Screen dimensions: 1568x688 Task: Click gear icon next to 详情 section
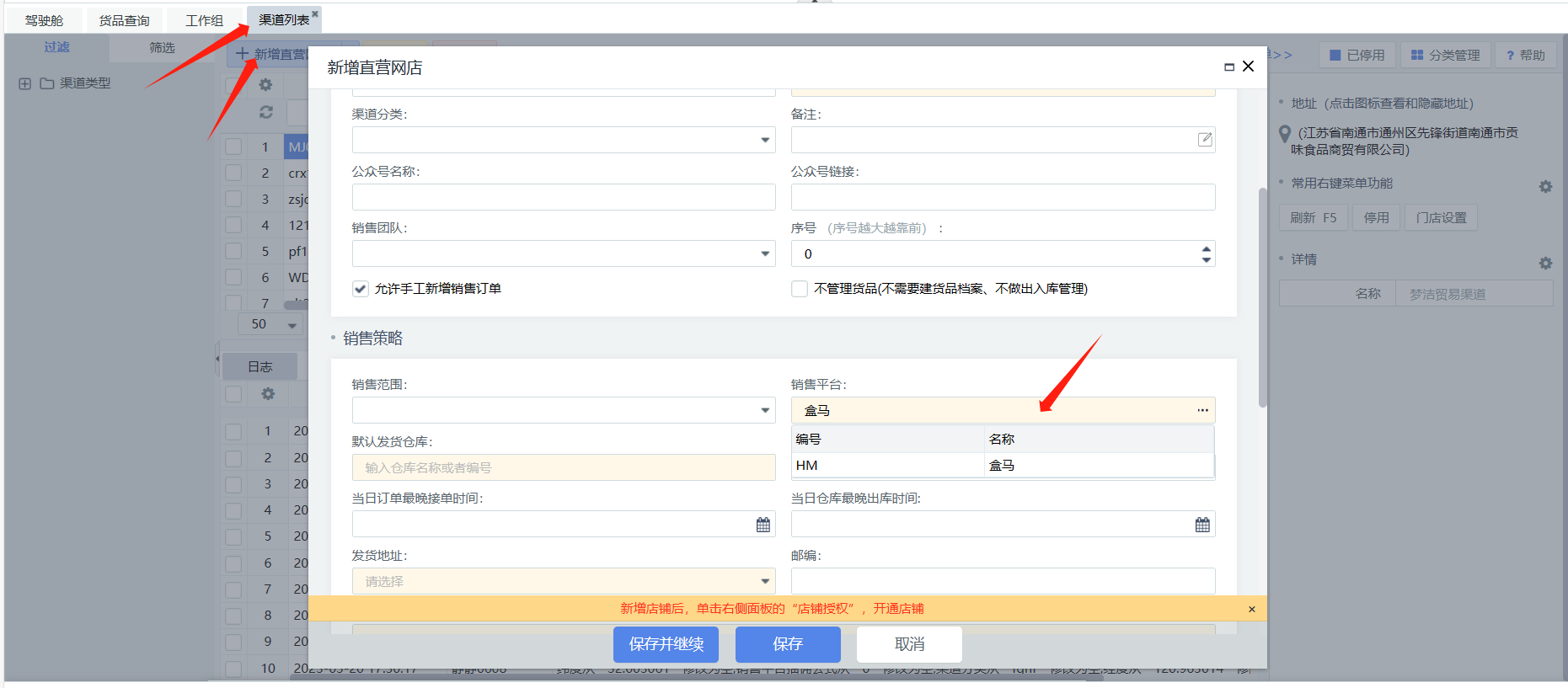click(1544, 264)
